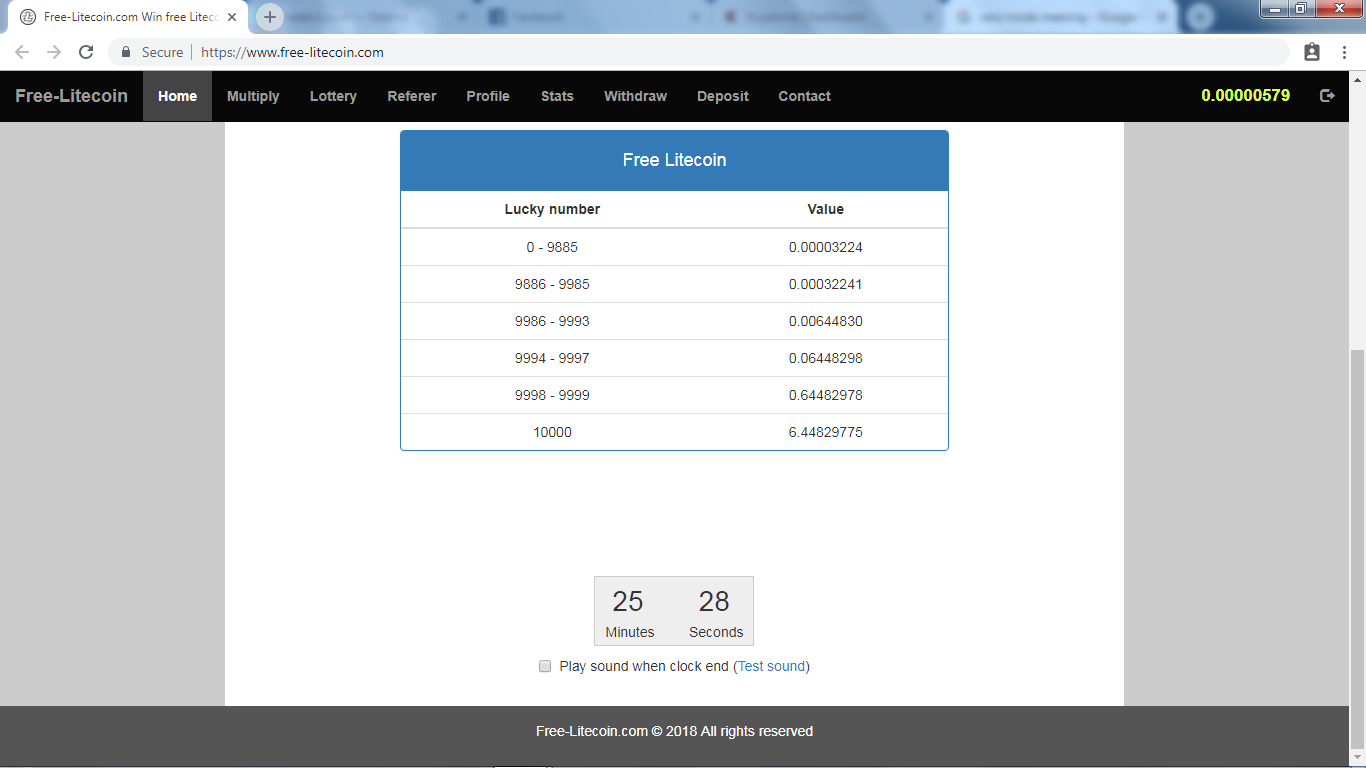The width and height of the screenshot is (1366, 768).
Task: Open the Lottery page
Action: coord(333,96)
